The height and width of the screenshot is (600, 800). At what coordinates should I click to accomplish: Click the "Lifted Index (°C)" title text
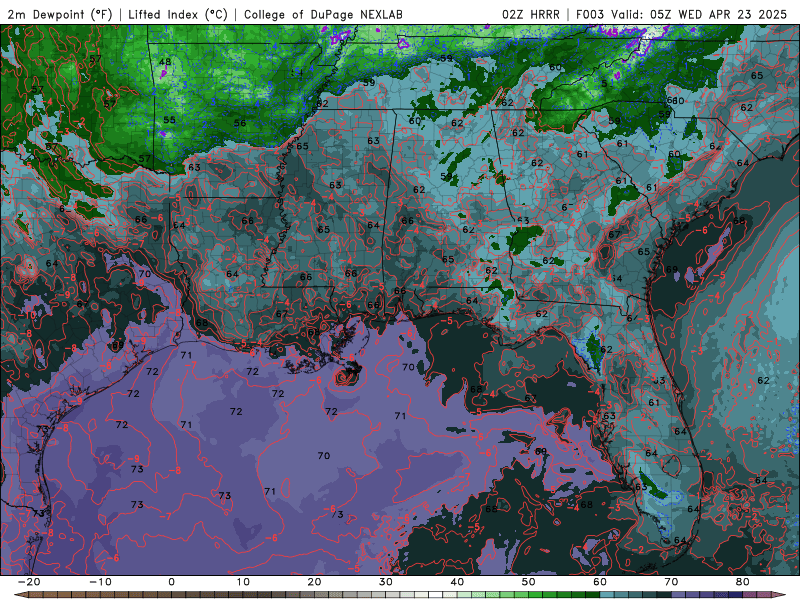178,14
